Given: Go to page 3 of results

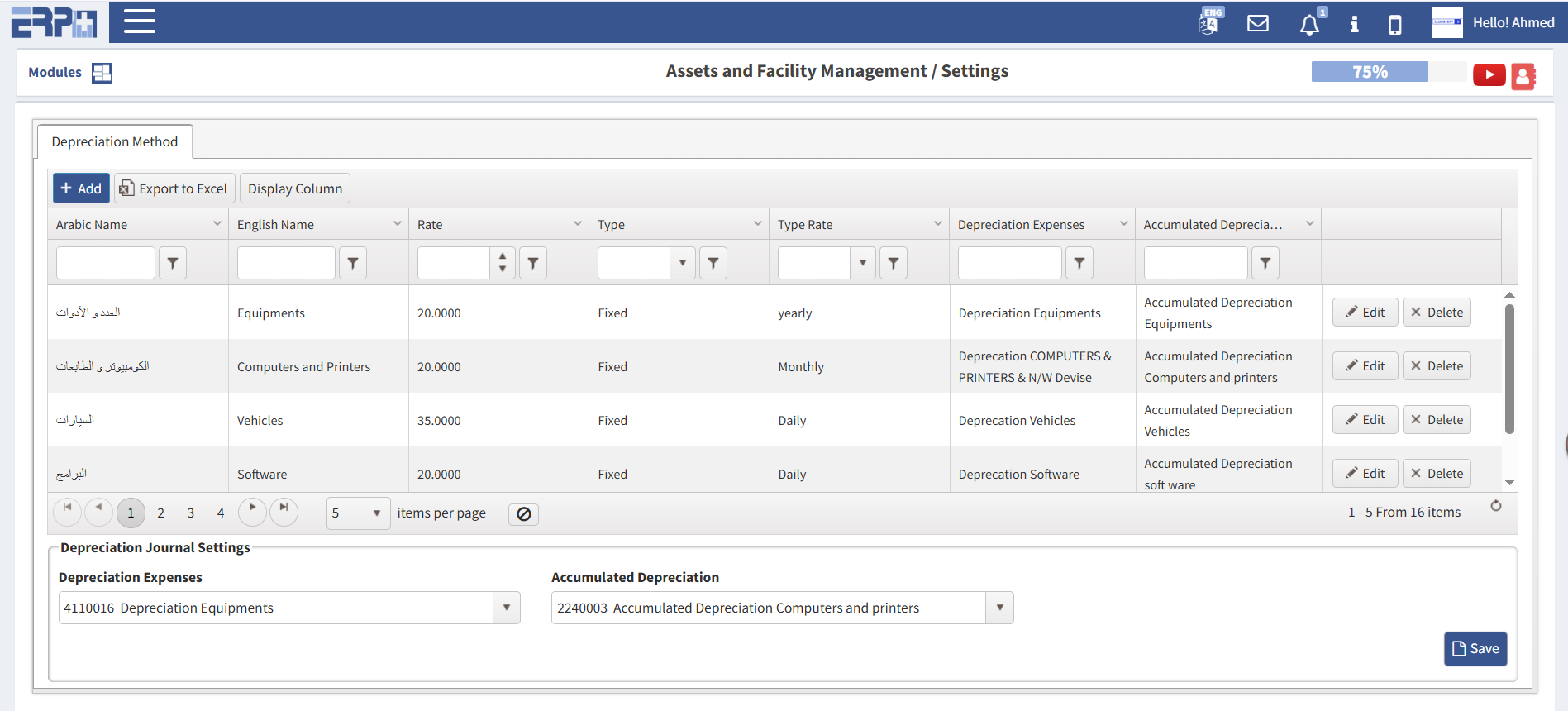Looking at the screenshot, I should tap(190, 513).
